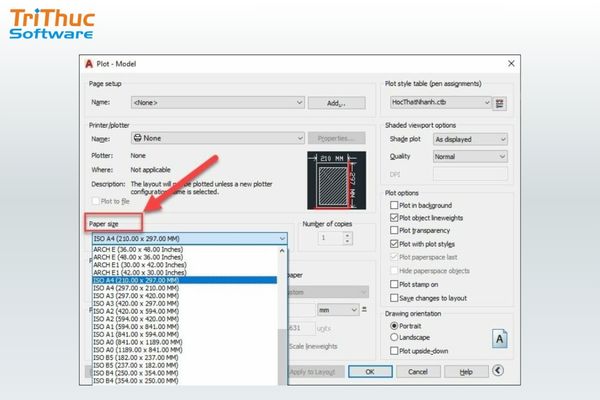Toggle Plot object lineweights checkbox
Image resolution: width=600 pixels, height=400 pixels.
point(394,218)
